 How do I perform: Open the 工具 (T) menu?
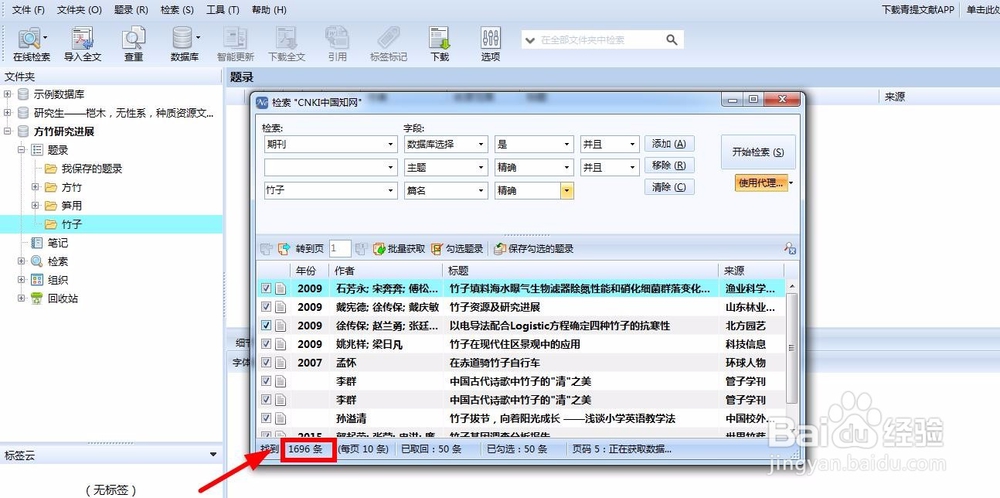coord(223,10)
